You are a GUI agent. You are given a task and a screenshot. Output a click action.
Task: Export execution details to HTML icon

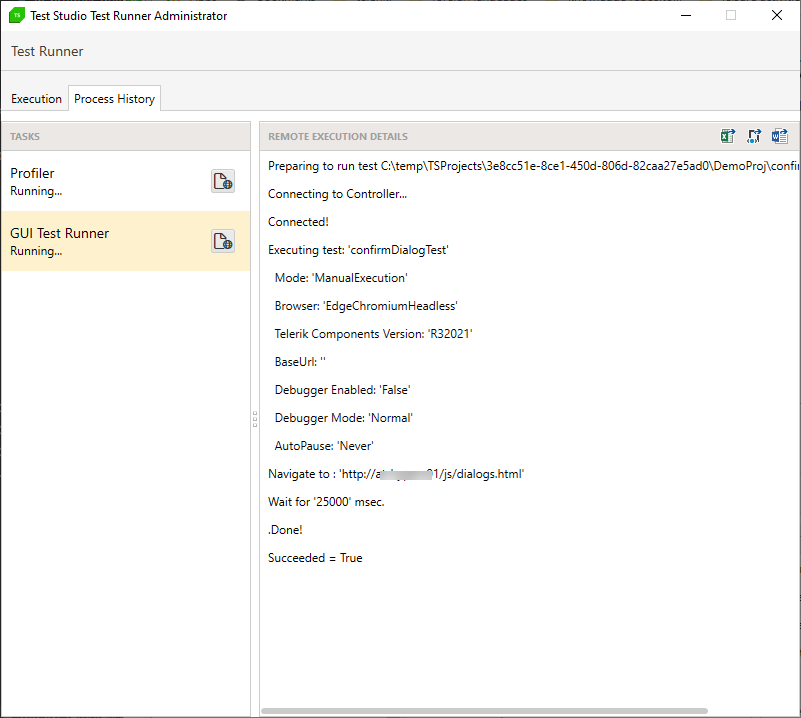pyautogui.click(x=753, y=136)
